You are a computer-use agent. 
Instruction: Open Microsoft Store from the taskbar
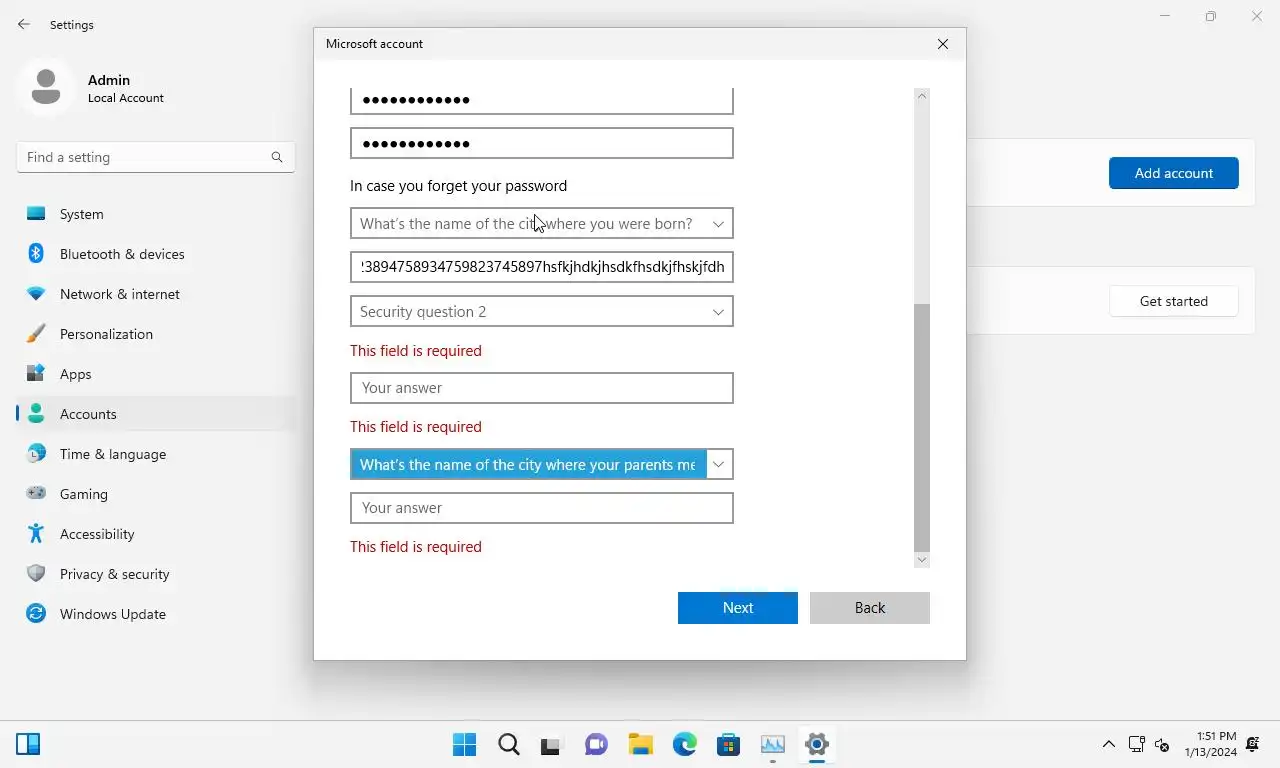(x=729, y=744)
